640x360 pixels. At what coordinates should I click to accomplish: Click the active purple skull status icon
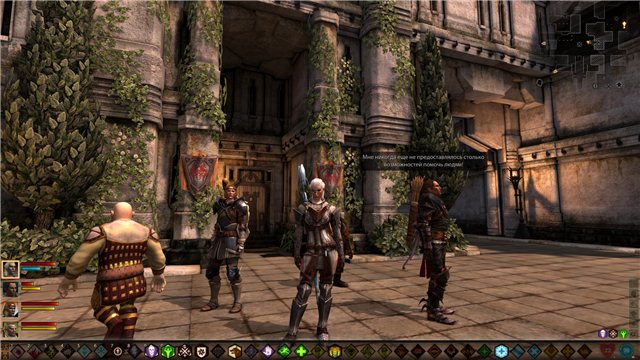(x=602, y=334)
